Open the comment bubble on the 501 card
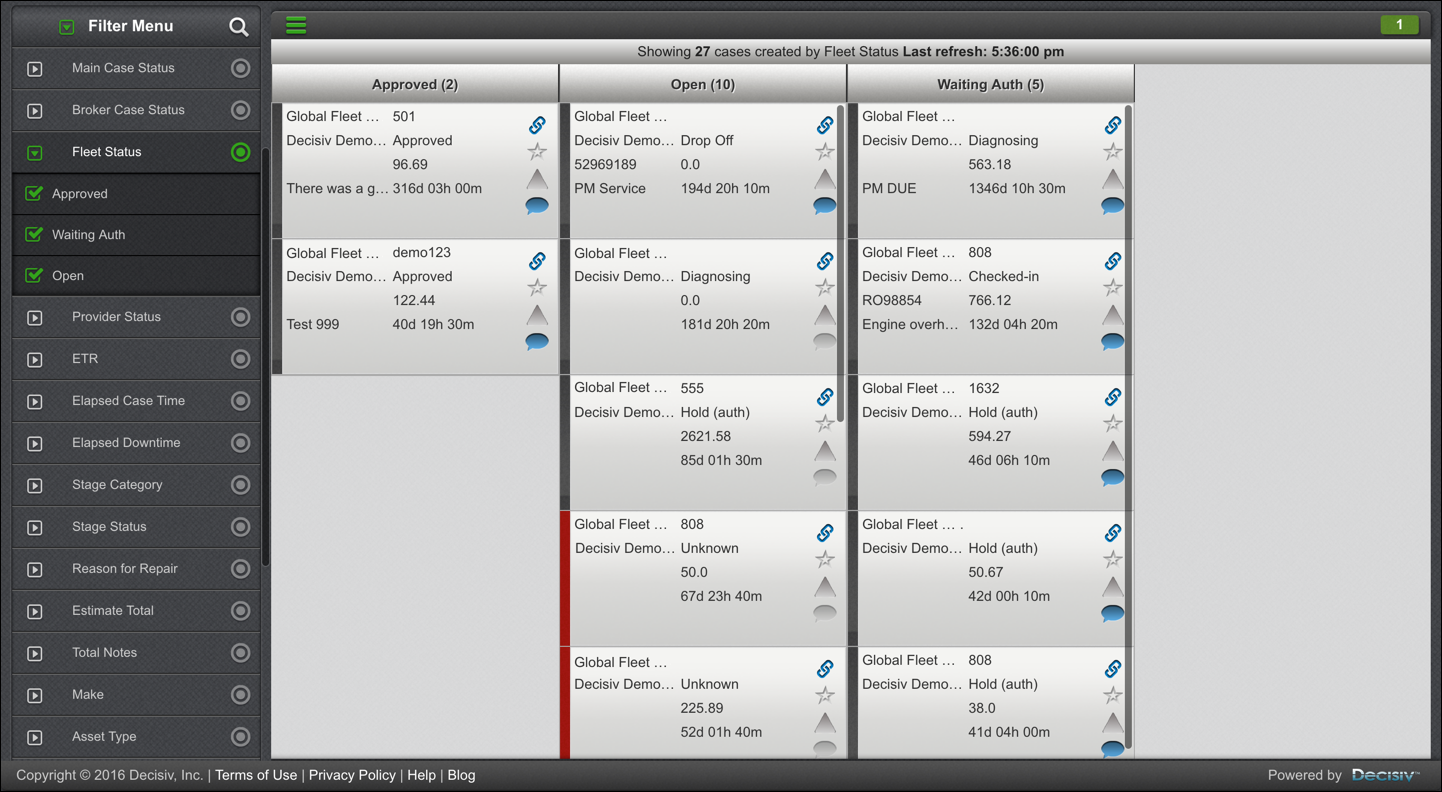The image size is (1442, 792). pyautogui.click(x=537, y=206)
